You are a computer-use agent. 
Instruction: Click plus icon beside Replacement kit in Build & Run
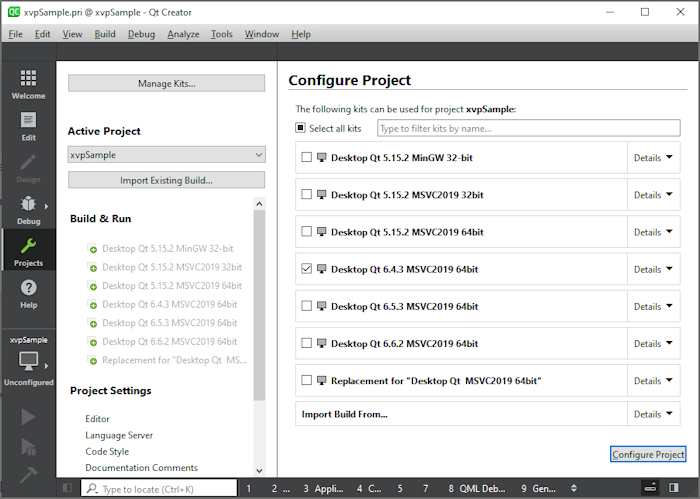(x=93, y=361)
